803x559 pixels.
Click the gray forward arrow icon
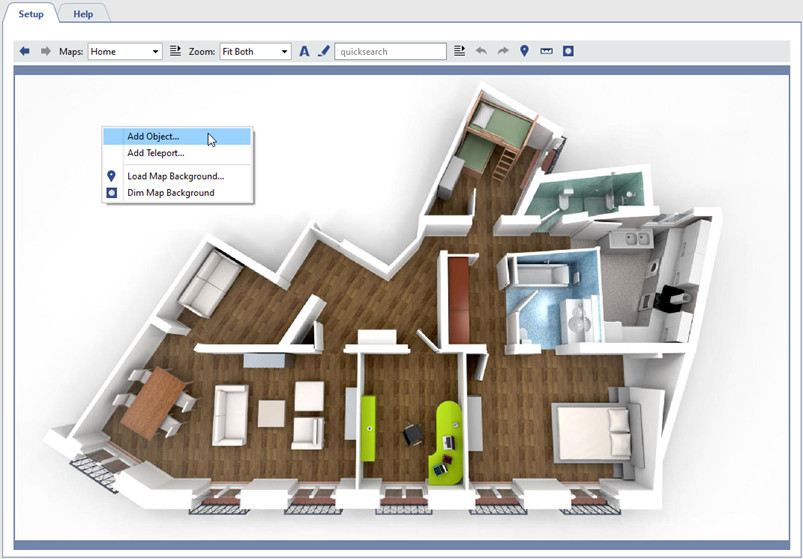coord(45,51)
